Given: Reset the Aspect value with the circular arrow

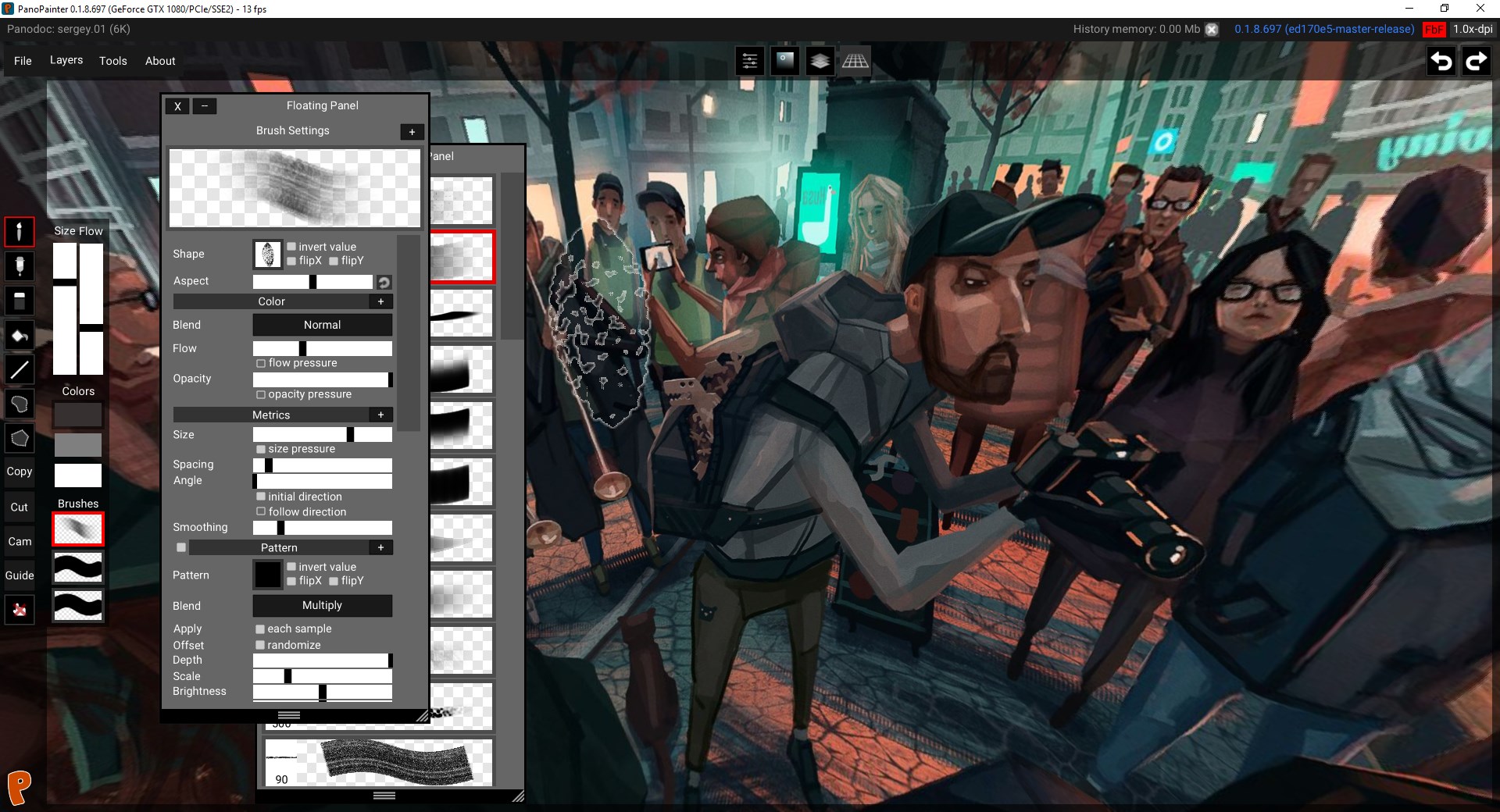Looking at the screenshot, I should point(384,282).
